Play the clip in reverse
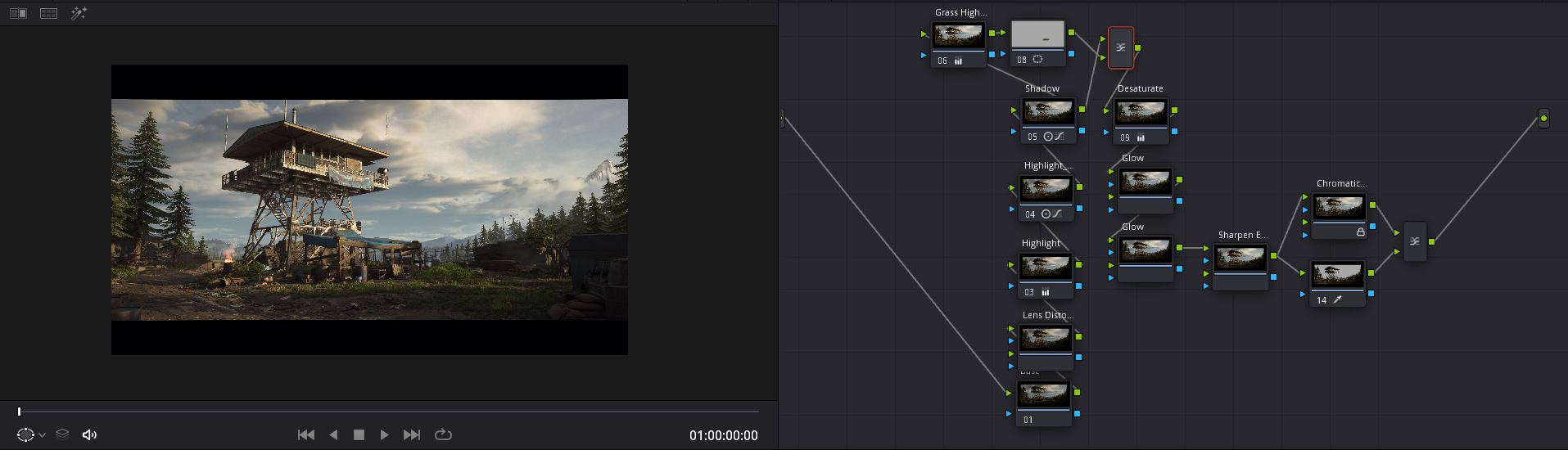 click(x=333, y=434)
